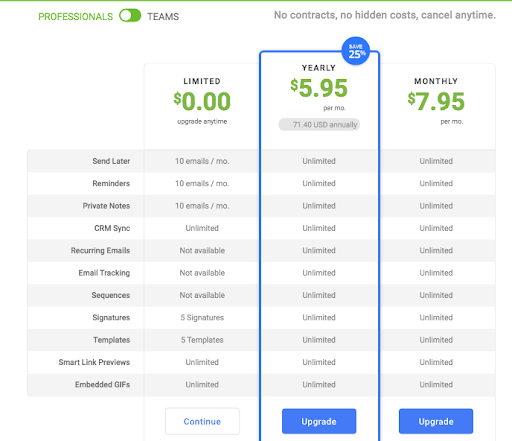The image size is (512, 441).
Task: Toggle the Professionals/Teams switch
Action: pyautogui.click(x=130, y=16)
